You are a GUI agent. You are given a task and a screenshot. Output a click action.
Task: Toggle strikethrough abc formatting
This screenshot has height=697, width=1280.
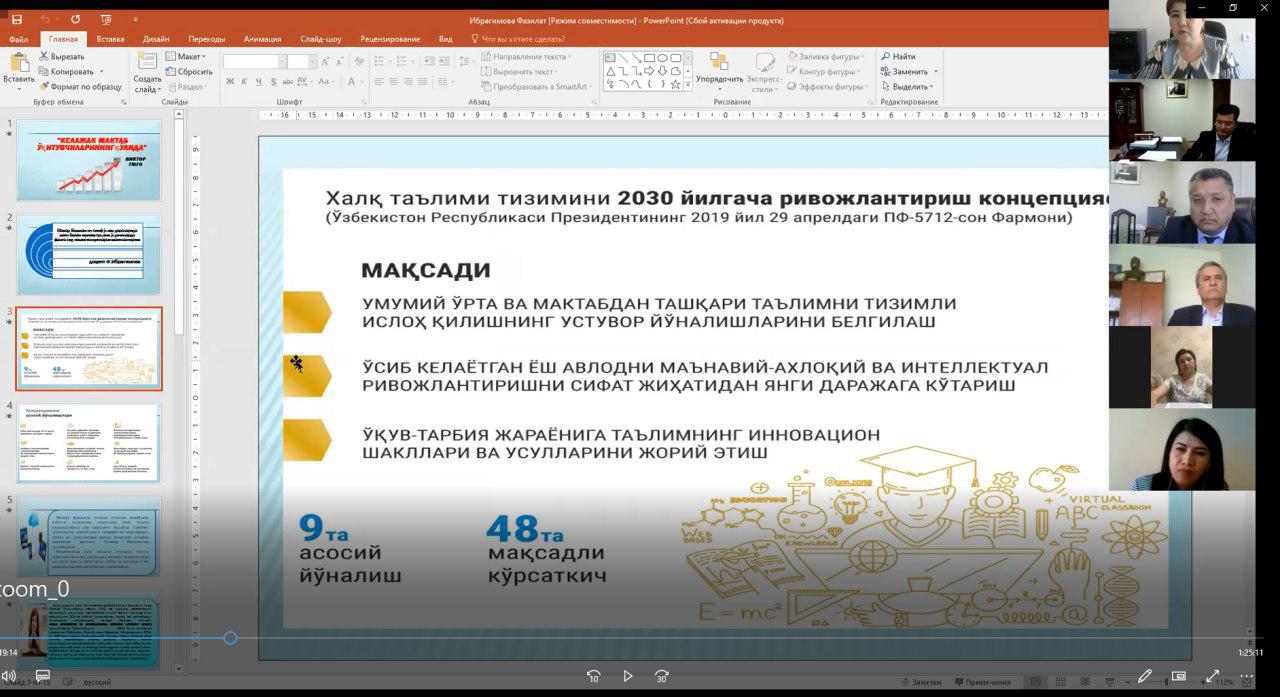[287, 82]
